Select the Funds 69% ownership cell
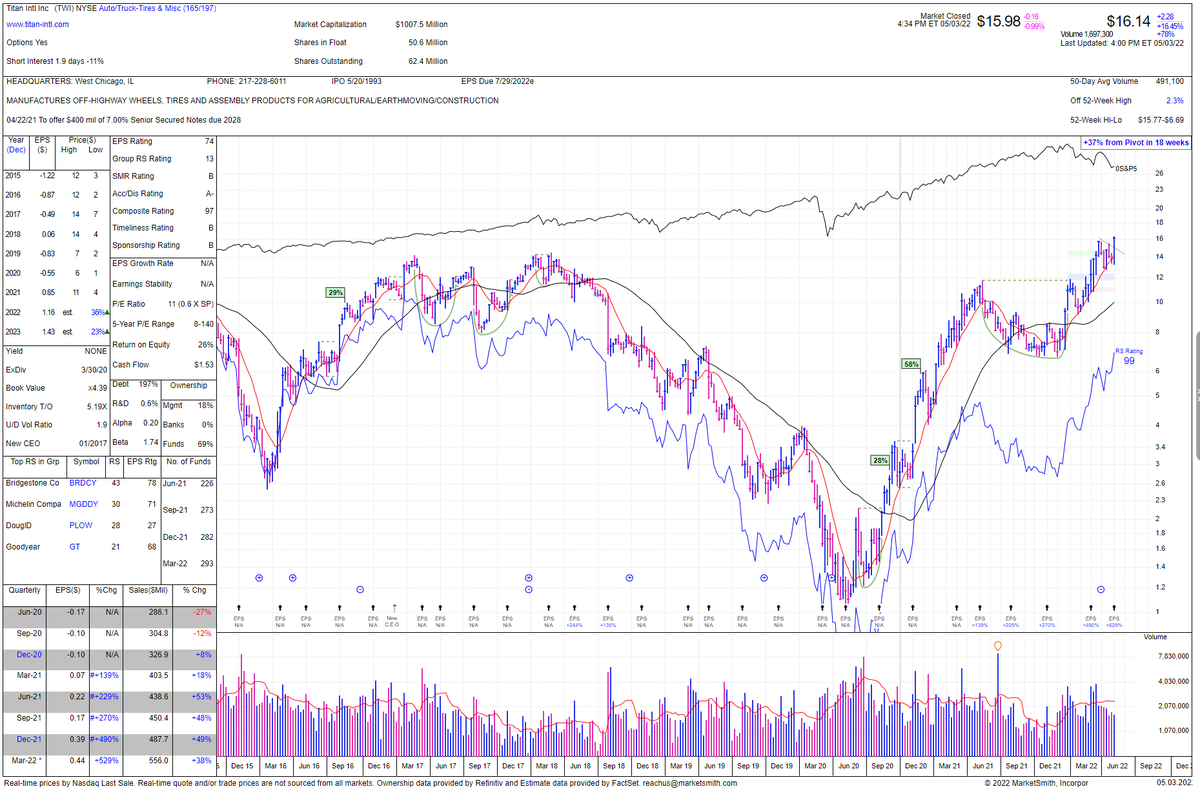 click(x=187, y=444)
